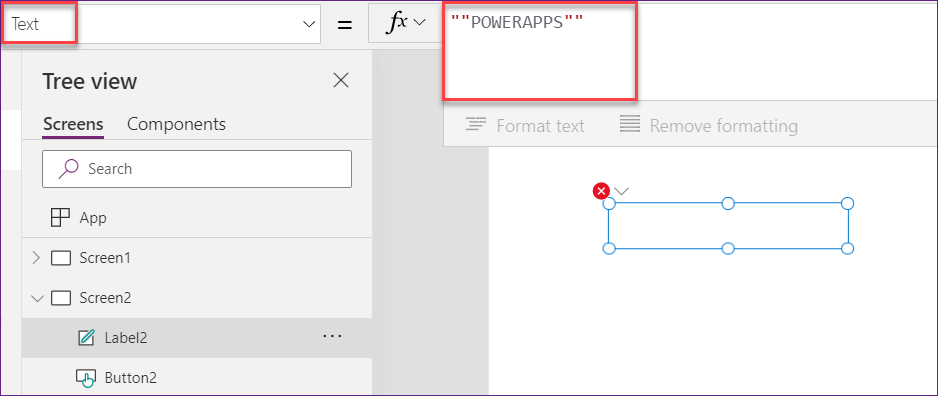Click the Screen2 screen icon
Screen dimensions: 938x396
click(61, 298)
